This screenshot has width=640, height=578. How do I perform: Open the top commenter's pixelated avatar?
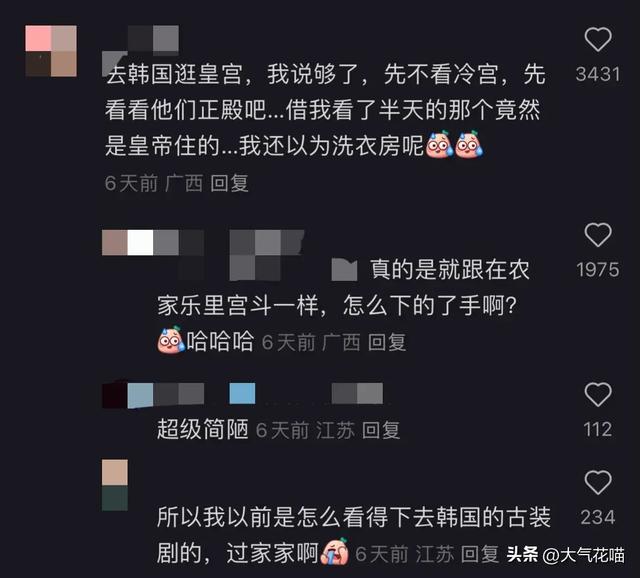51,51
